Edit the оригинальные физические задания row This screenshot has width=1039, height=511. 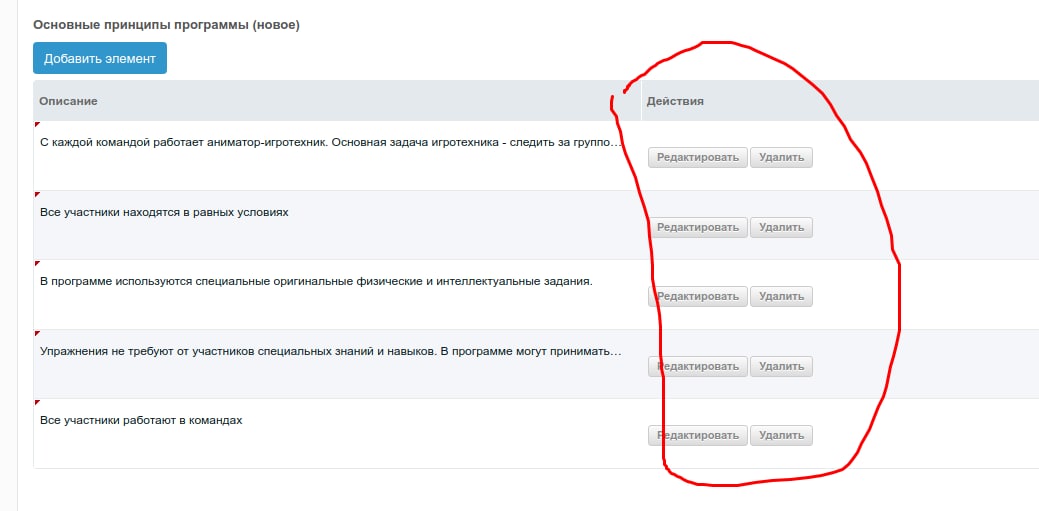click(698, 296)
